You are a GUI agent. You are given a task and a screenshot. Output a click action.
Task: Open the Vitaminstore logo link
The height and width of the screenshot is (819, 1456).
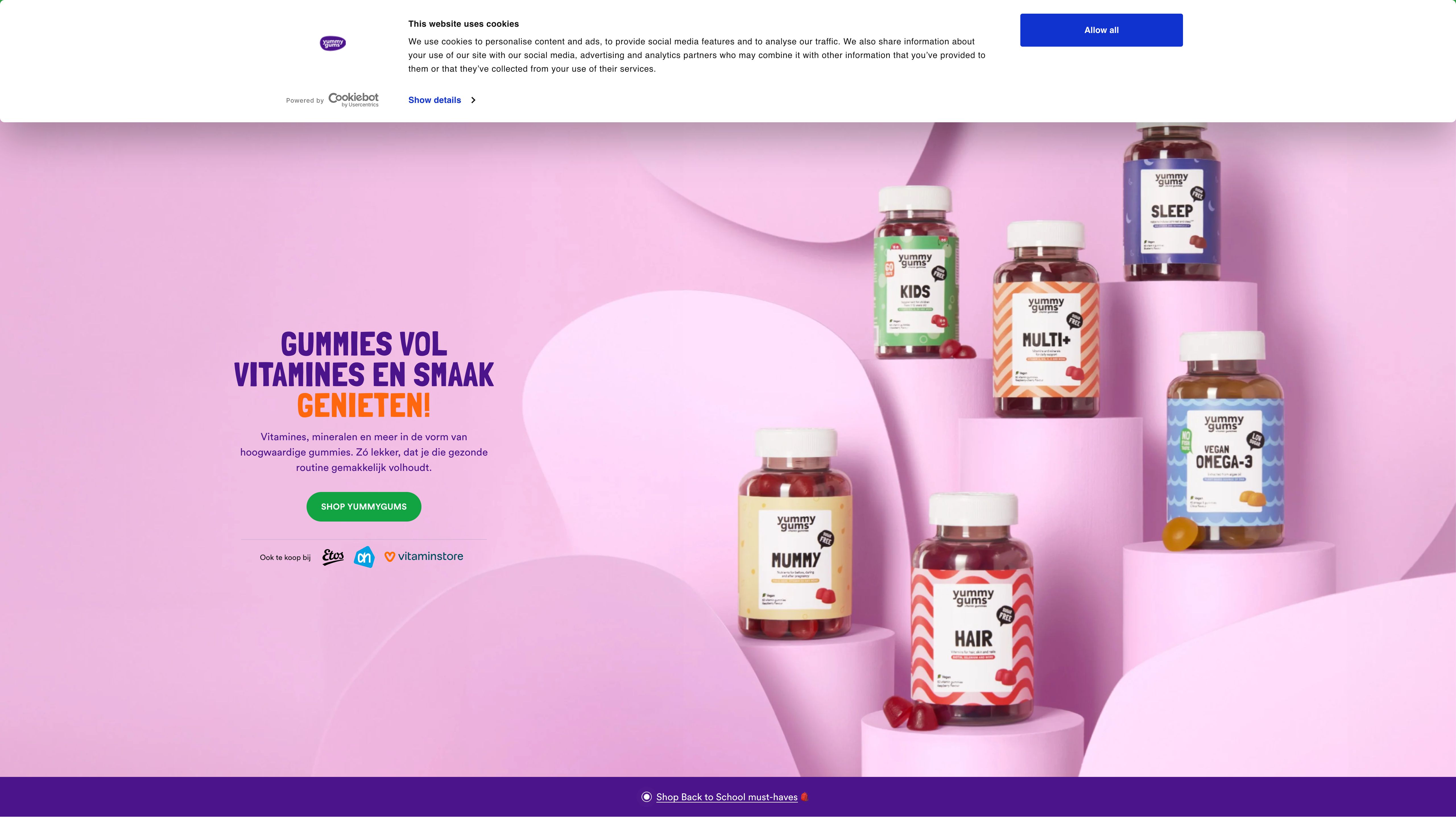[424, 556]
